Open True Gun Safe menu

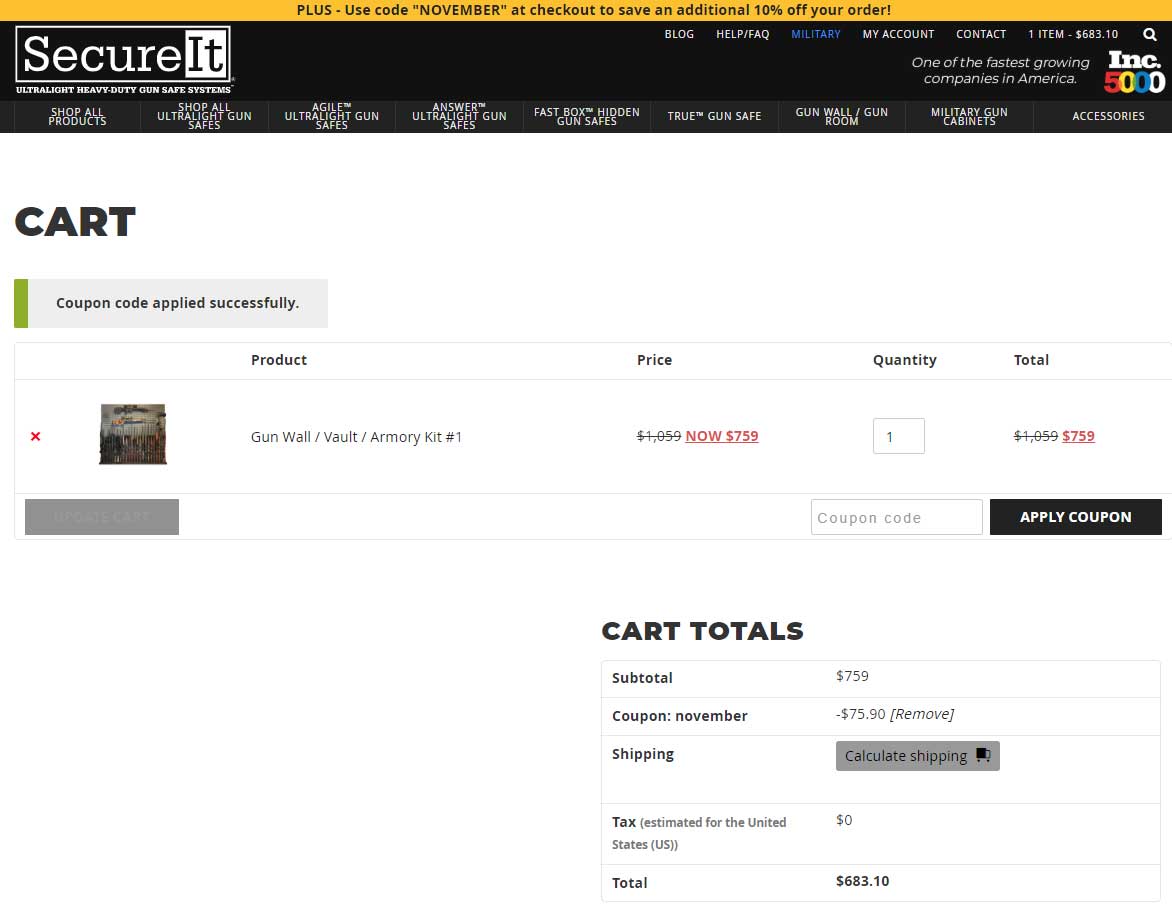pyautogui.click(x=714, y=117)
